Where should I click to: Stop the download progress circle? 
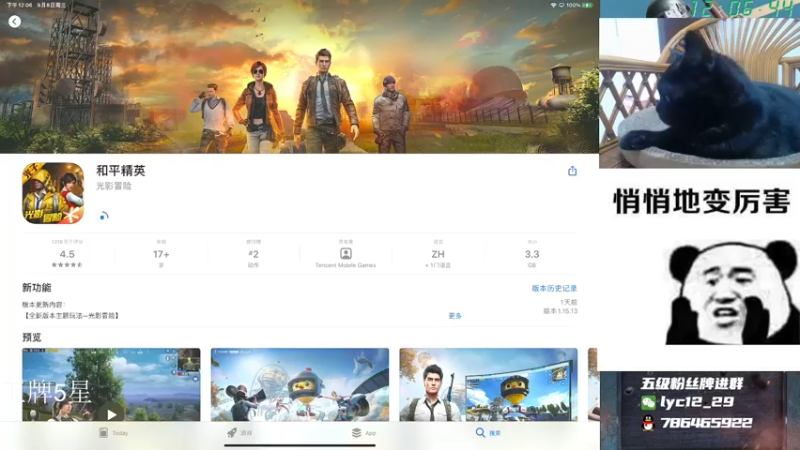click(x=103, y=216)
